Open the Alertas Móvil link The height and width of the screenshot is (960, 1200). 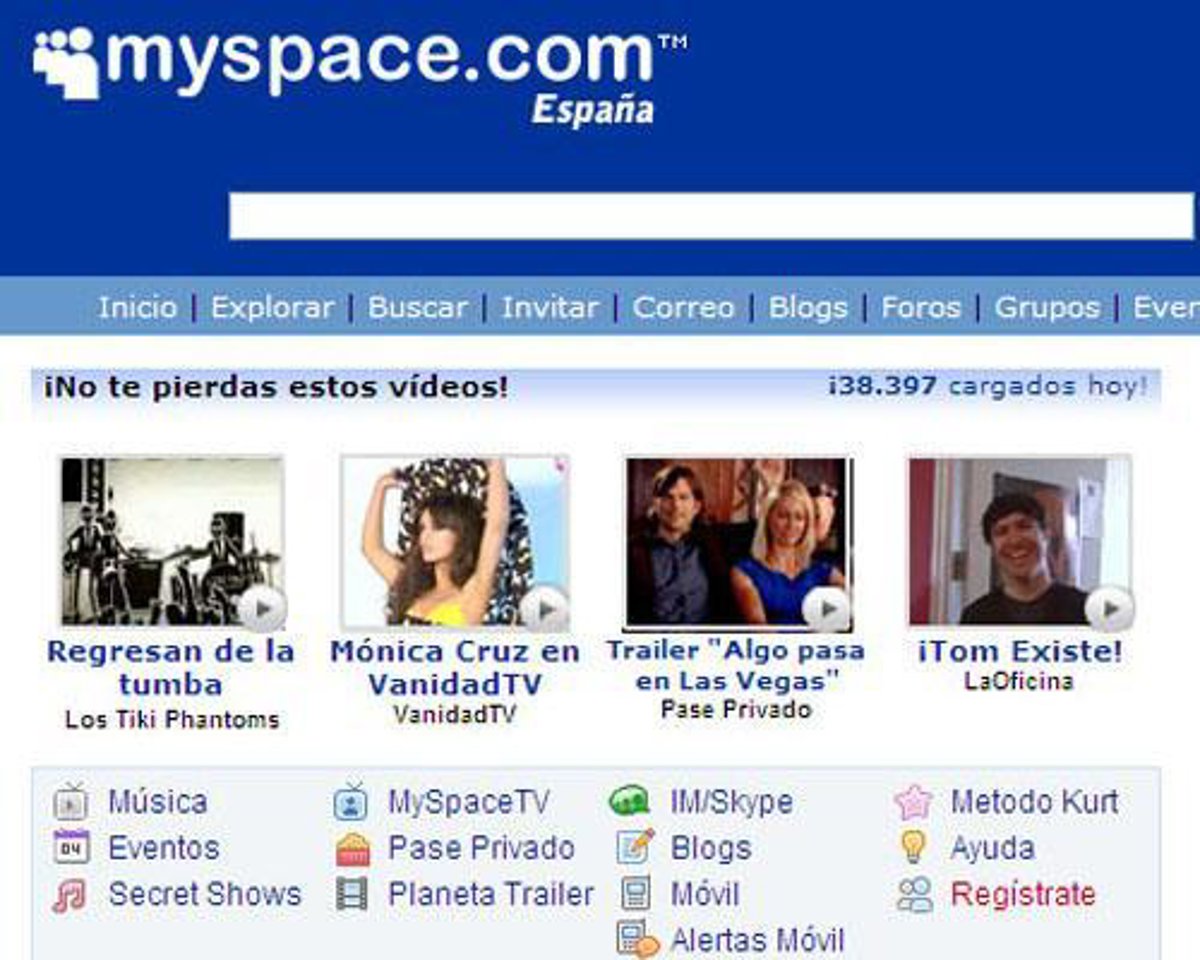tap(757, 940)
